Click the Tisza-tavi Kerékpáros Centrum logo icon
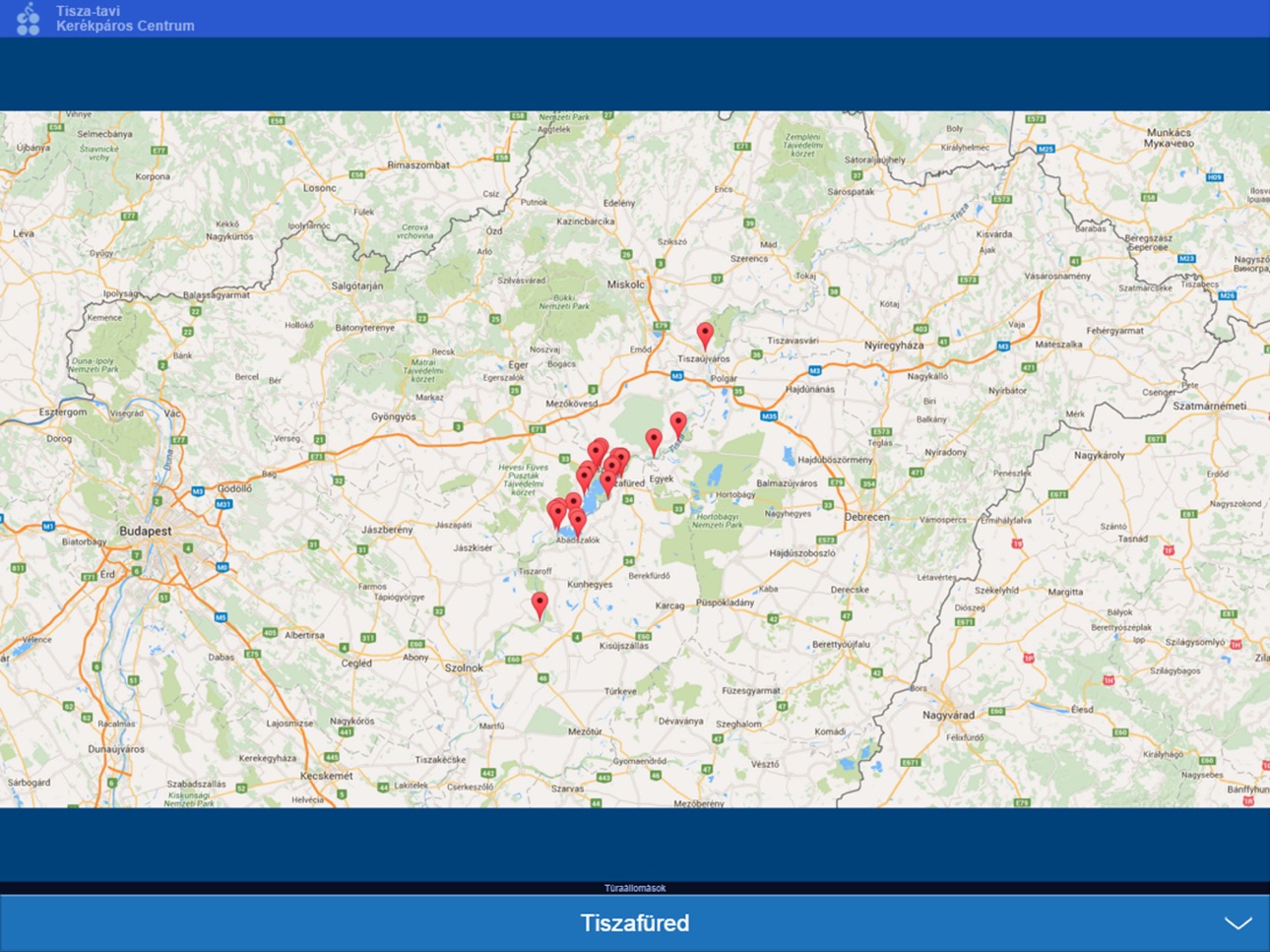 pyautogui.click(x=29, y=19)
